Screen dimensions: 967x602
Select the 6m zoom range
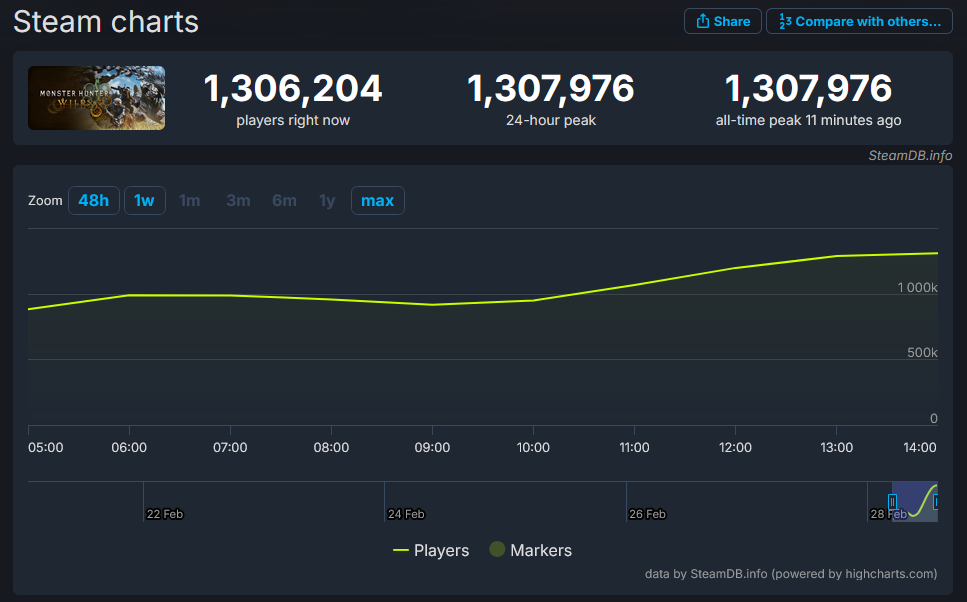[x=284, y=200]
